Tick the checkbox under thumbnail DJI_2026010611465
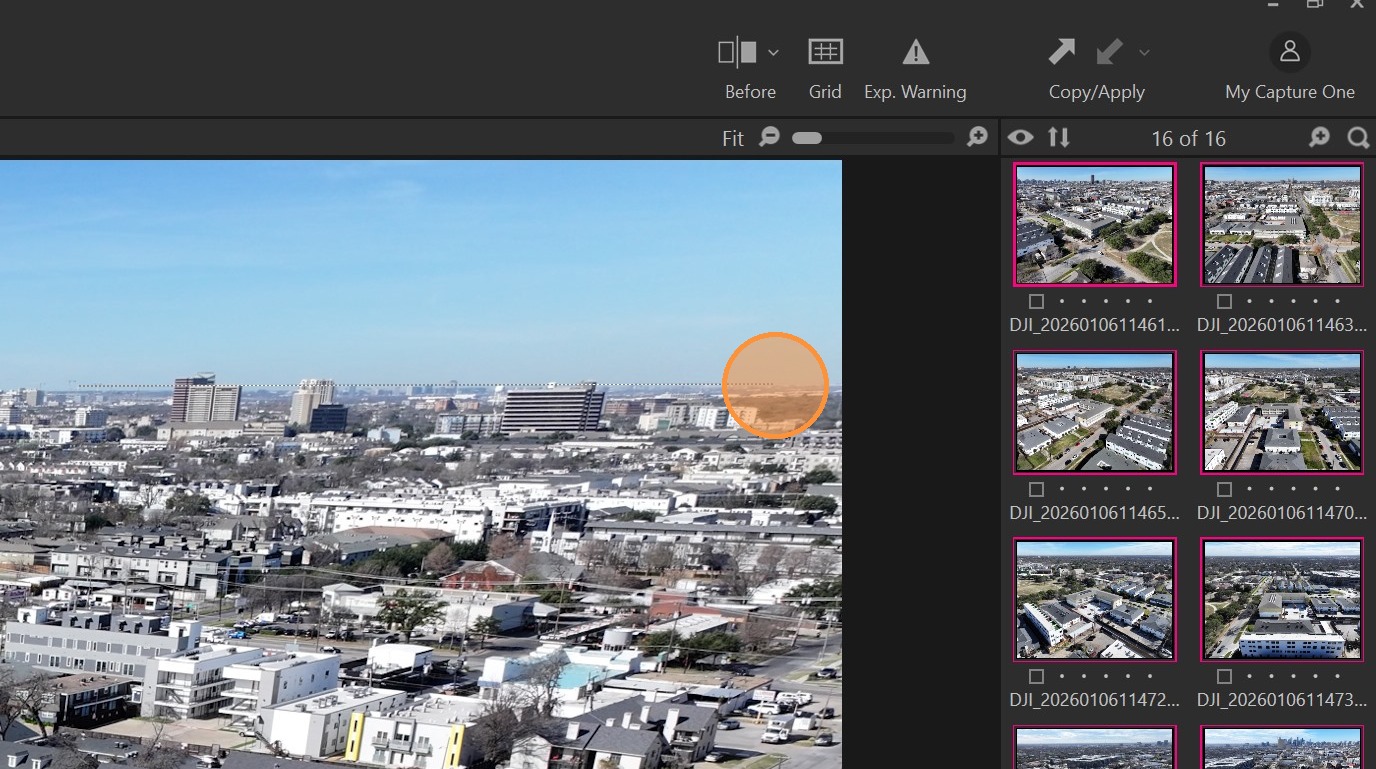1376x769 pixels. click(x=1036, y=489)
